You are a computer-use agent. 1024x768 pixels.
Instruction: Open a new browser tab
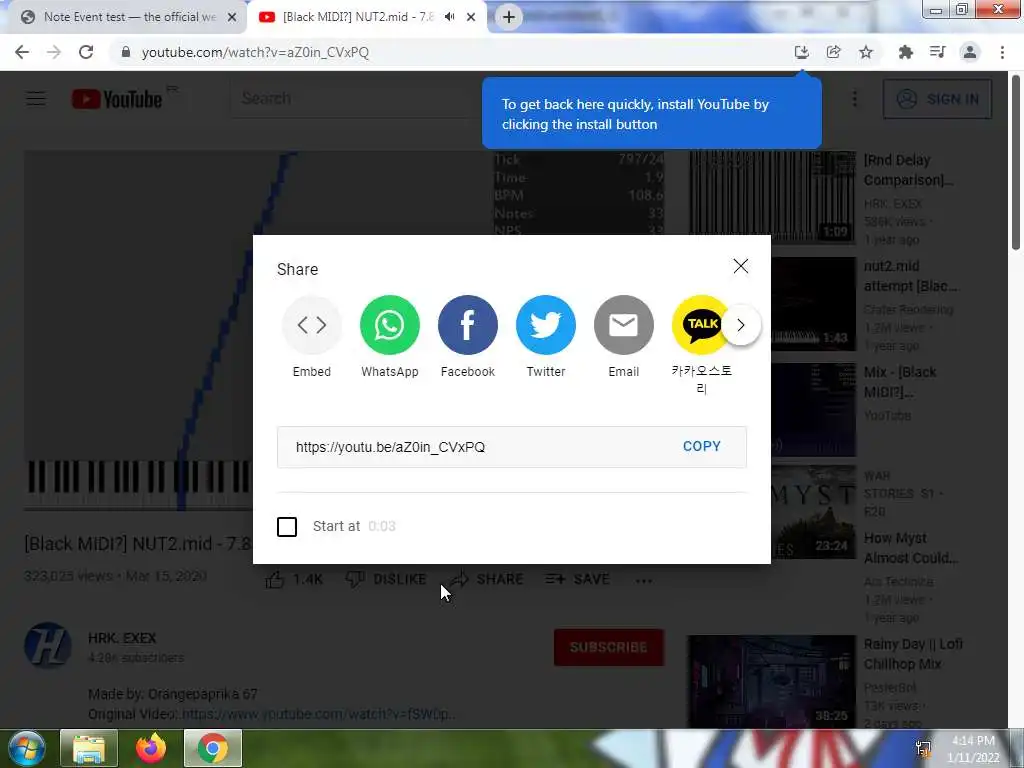click(509, 17)
